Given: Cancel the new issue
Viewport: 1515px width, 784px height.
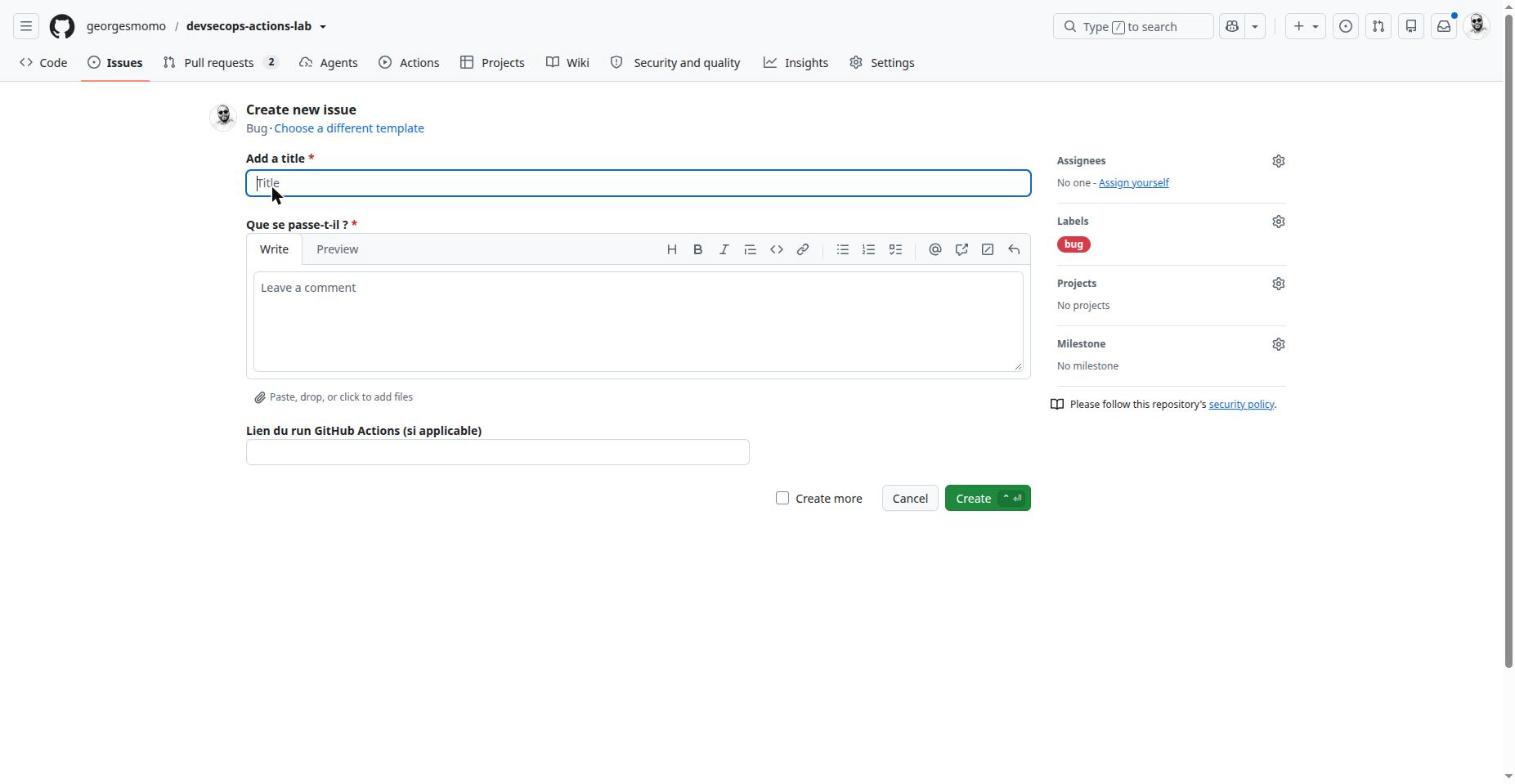Looking at the screenshot, I should tap(910, 498).
